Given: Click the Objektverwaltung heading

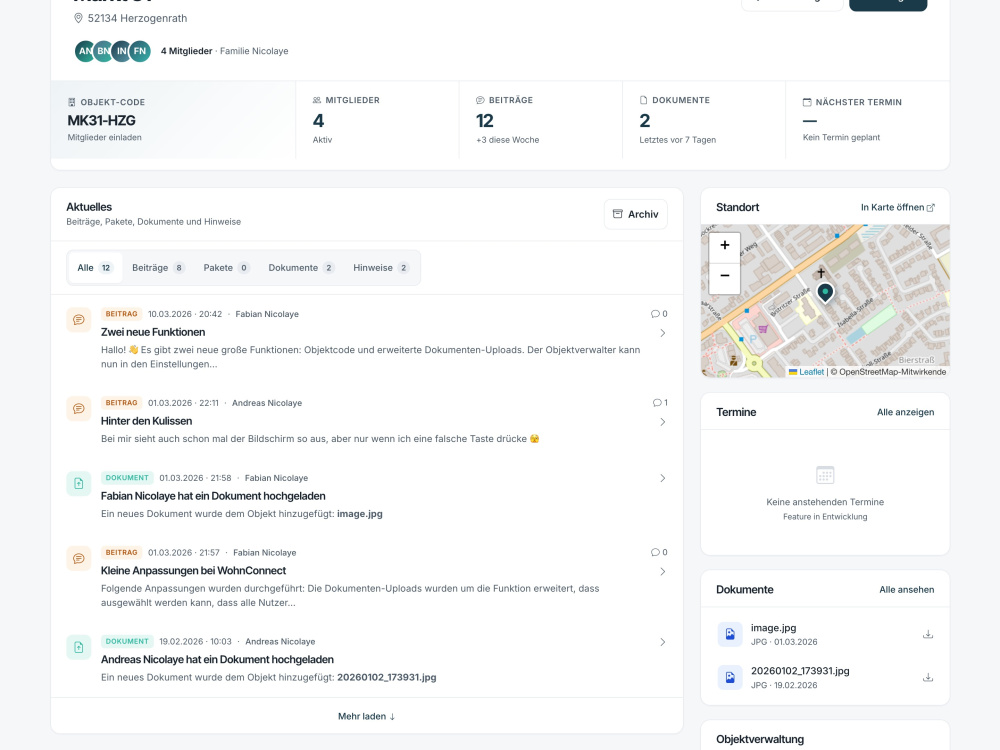Looking at the screenshot, I should tap(760, 739).
